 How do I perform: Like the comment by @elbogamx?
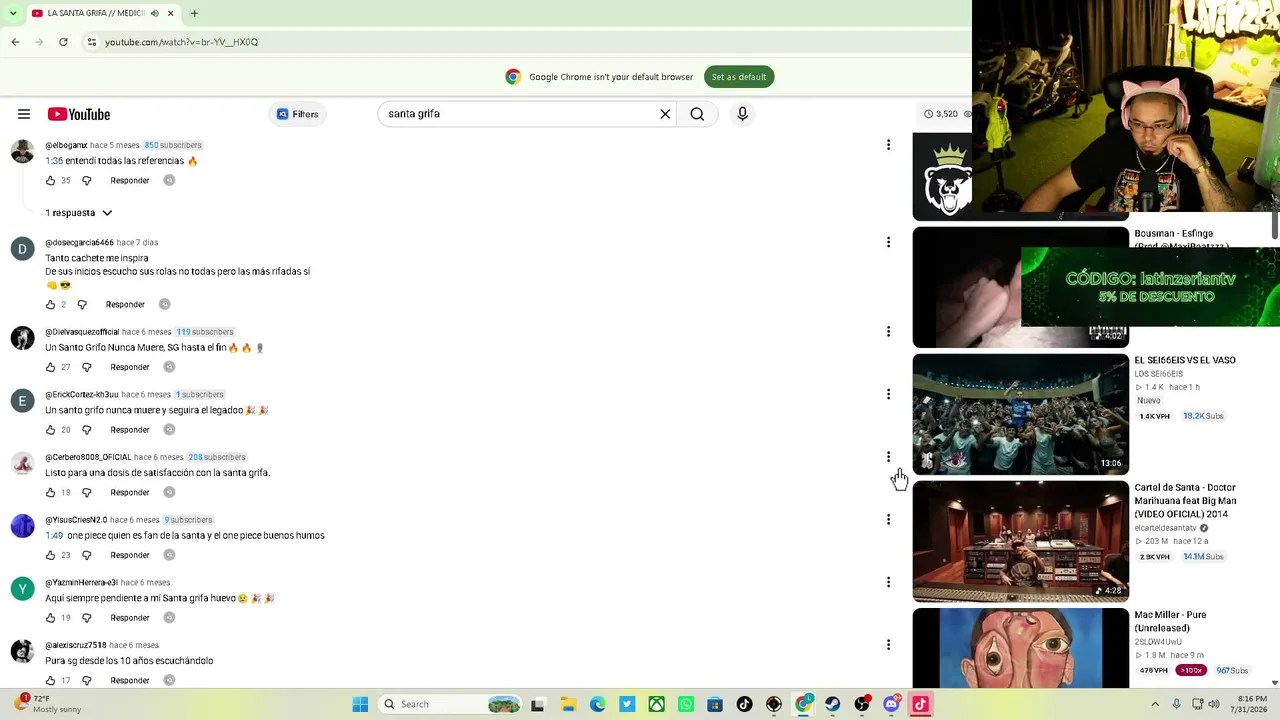click(x=50, y=181)
